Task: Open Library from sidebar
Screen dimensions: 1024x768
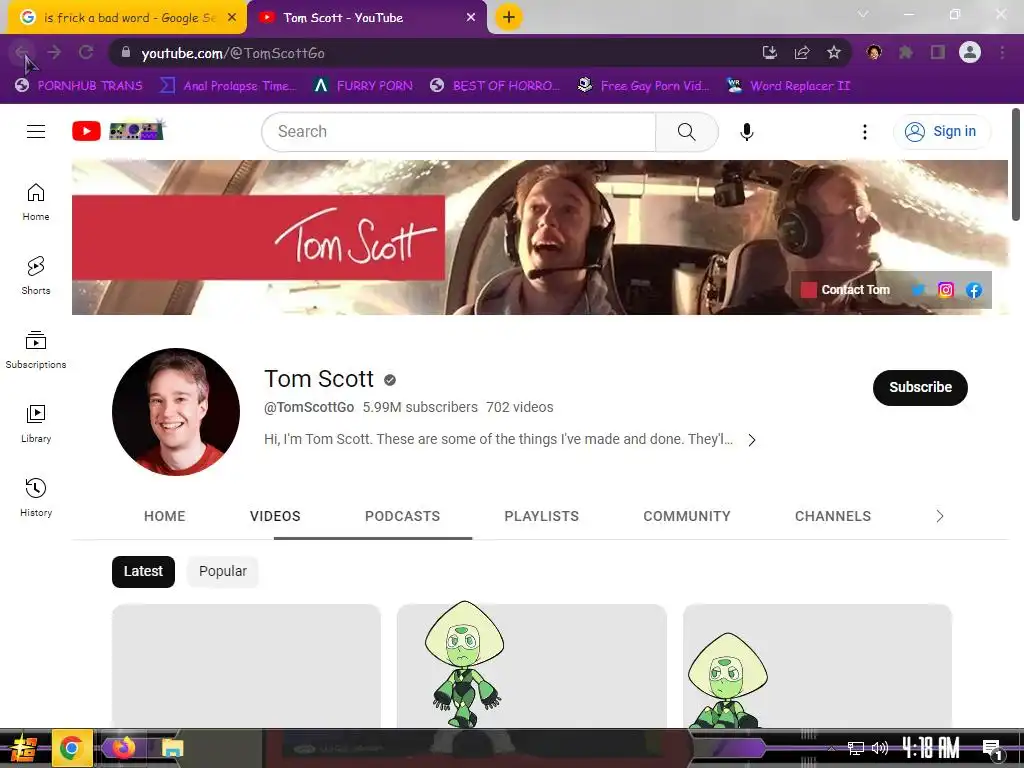Action: point(36,424)
